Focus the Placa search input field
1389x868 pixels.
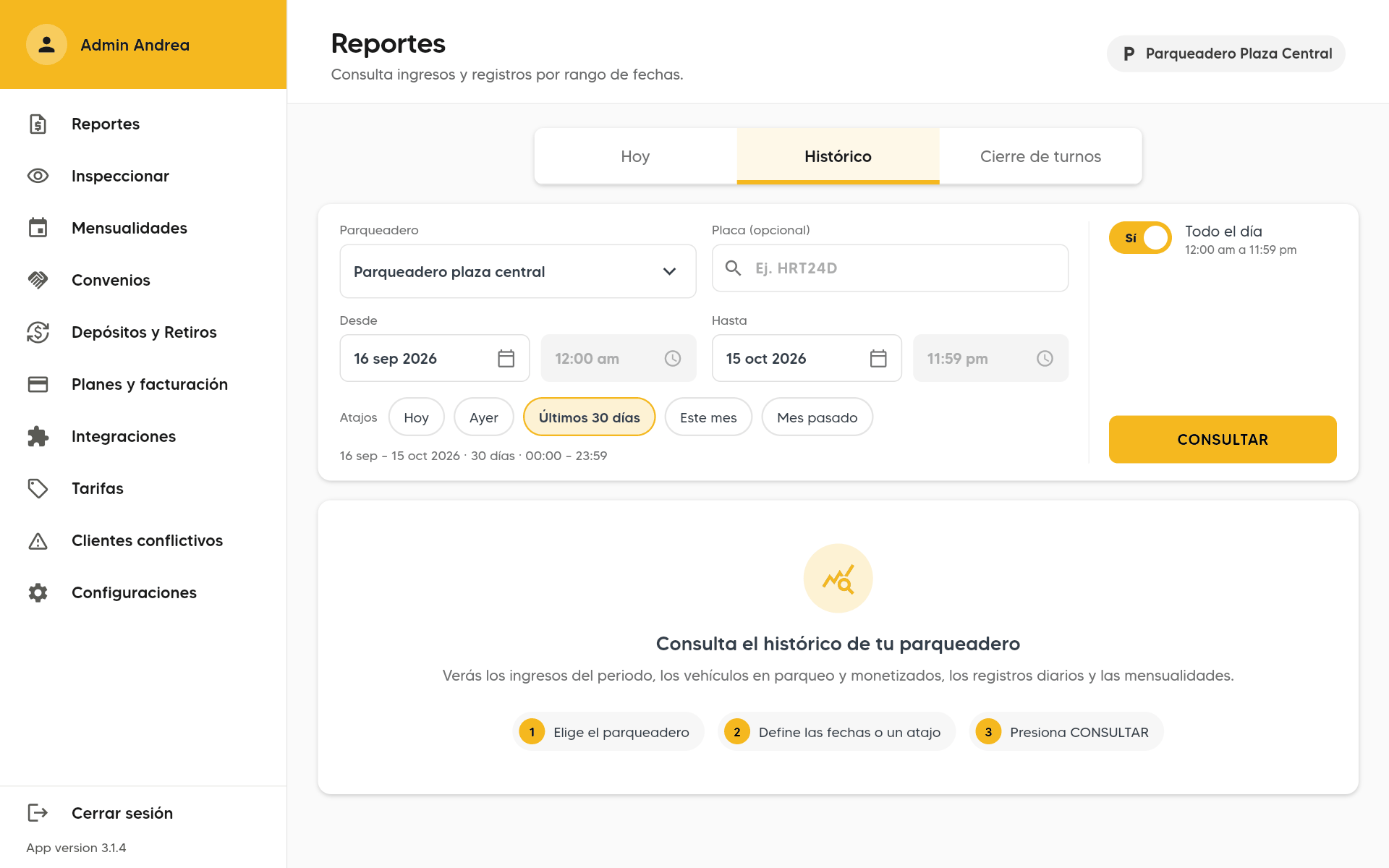pyautogui.click(x=890, y=268)
